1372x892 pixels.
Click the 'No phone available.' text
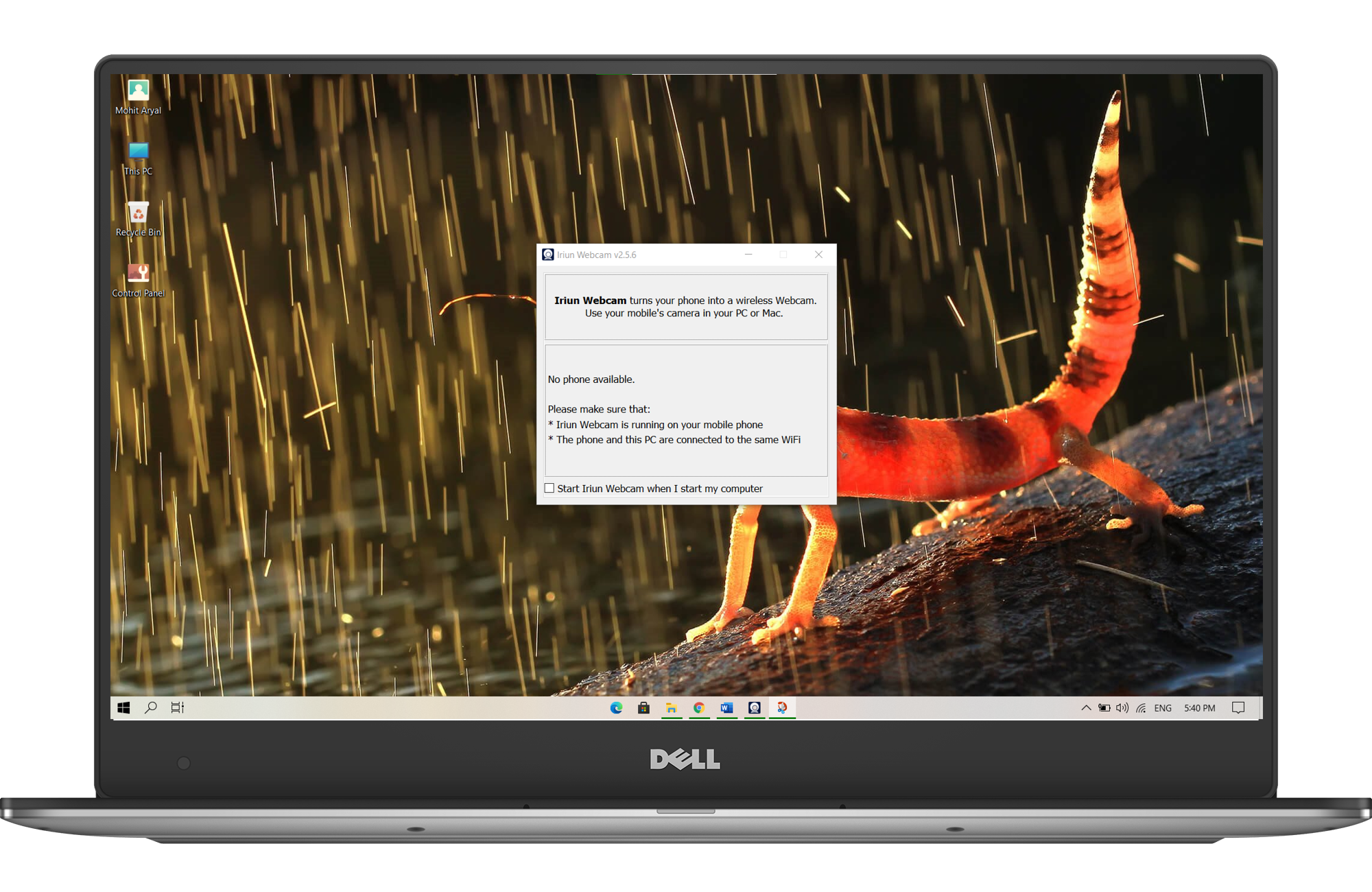coord(591,379)
